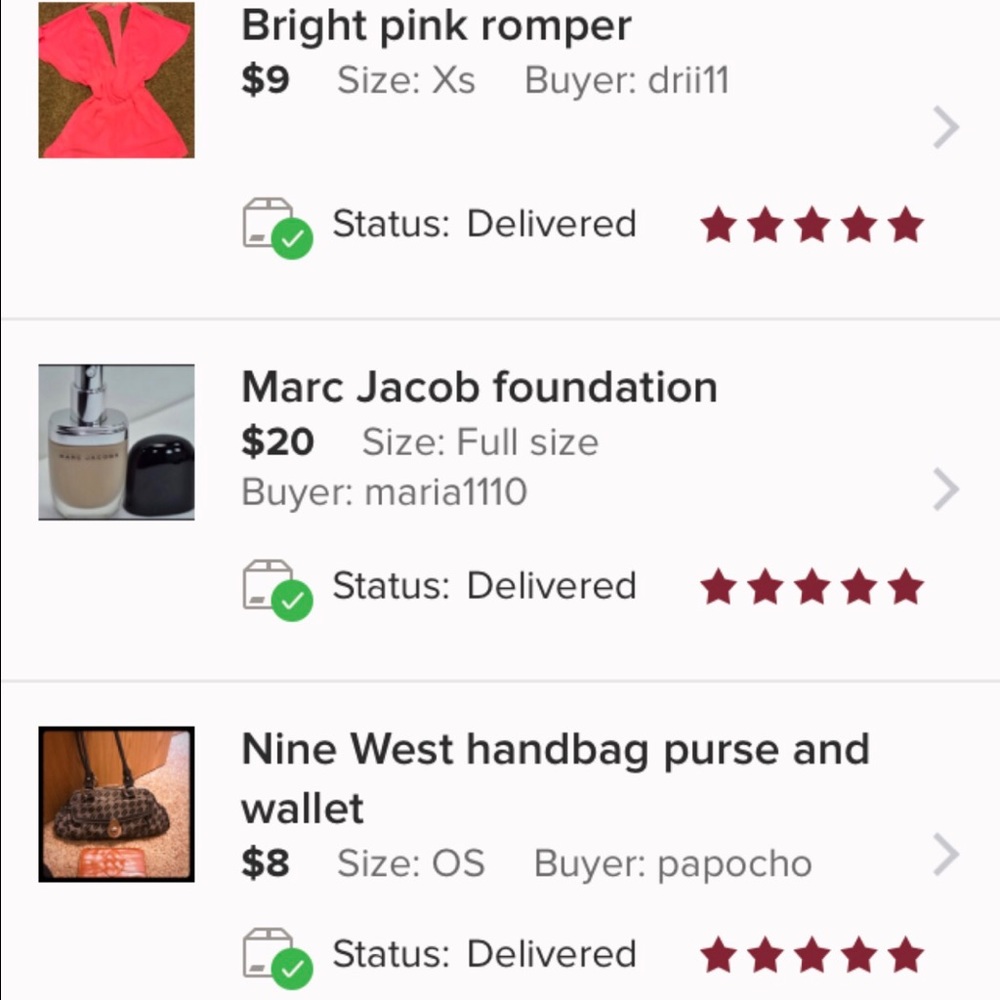
Task: Open the Bright pink romper listing title
Action: [436, 25]
